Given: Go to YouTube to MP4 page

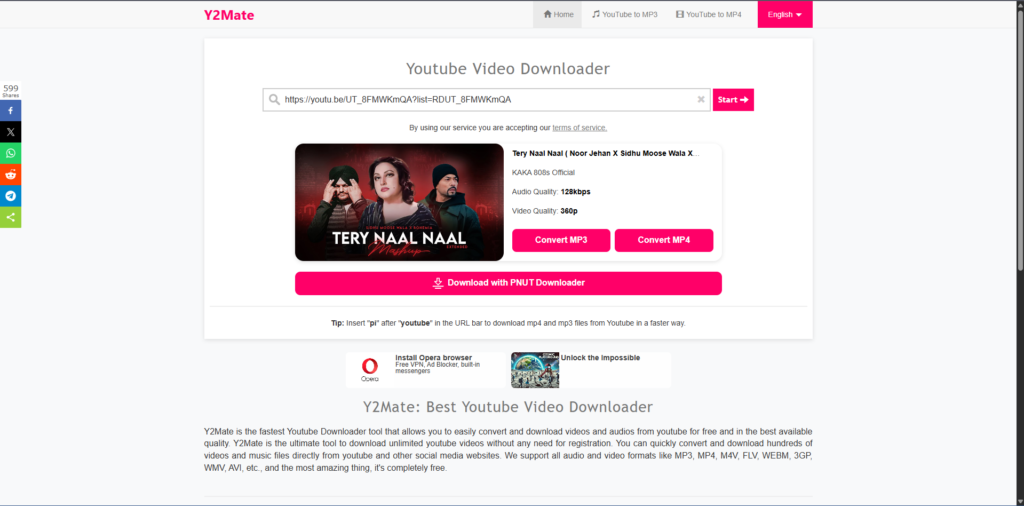Looking at the screenshot, I should (x=709, y=14).
